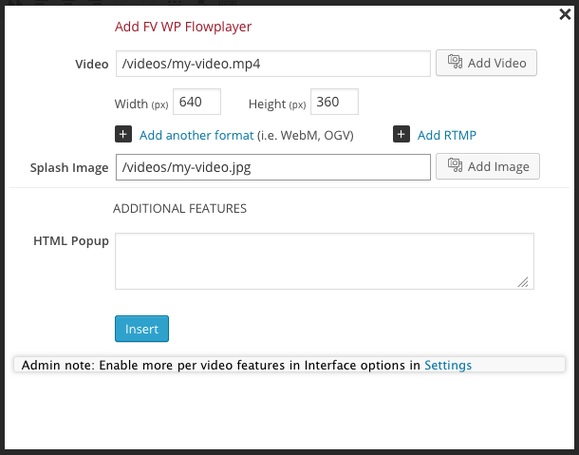Click the HTML Popup label
579x455 pixels.
tap(71, 241)
